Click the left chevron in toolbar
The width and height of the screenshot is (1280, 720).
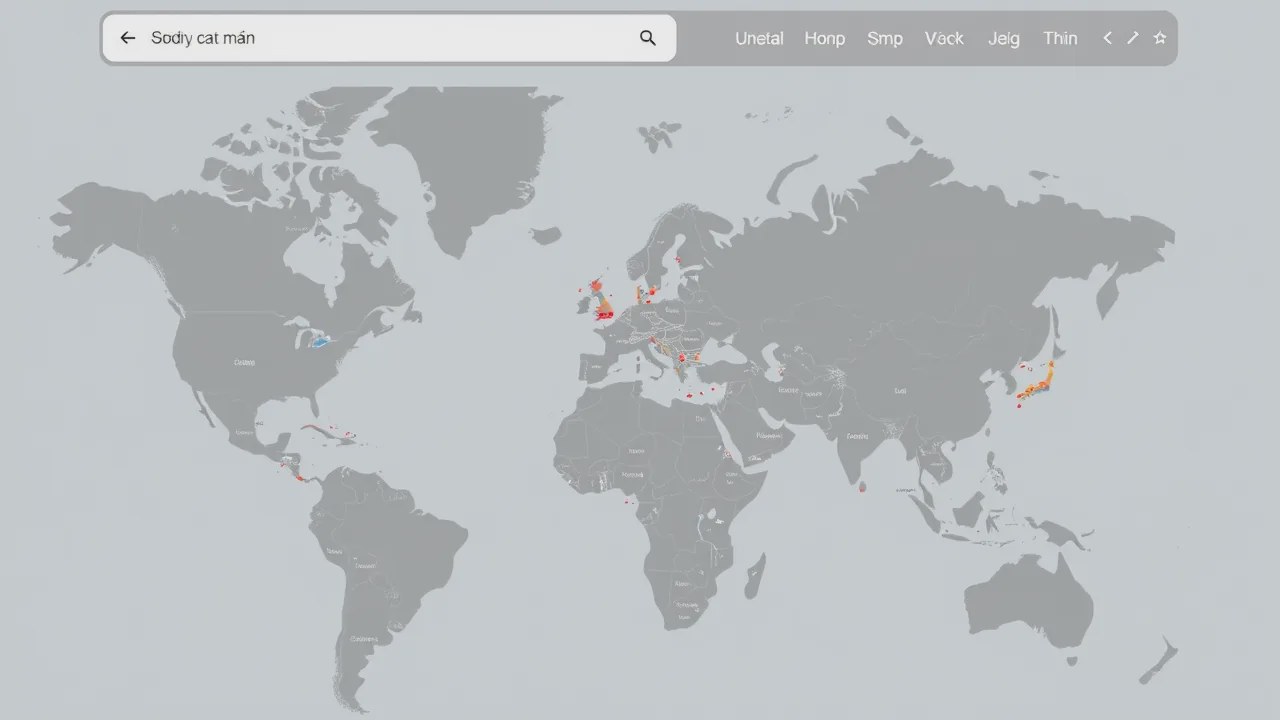click(x=1107, y=38)
